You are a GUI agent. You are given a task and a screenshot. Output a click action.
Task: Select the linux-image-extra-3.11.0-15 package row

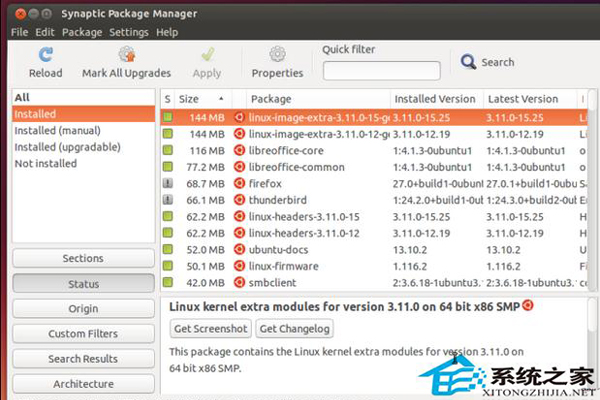coord(374,118)
